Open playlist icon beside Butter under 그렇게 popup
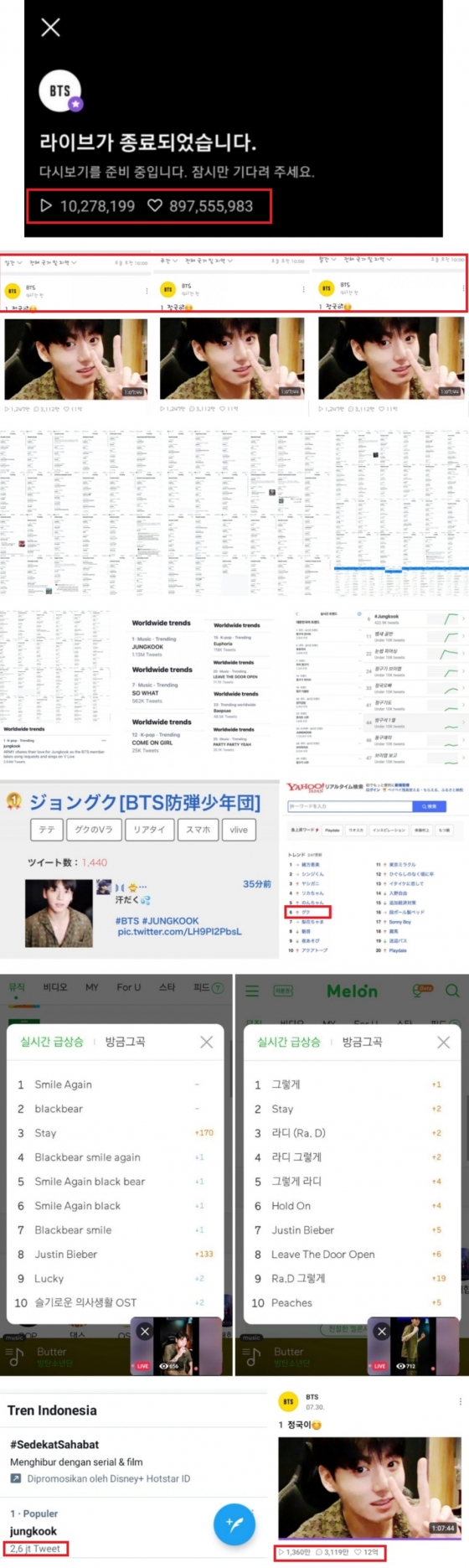The width and height of the screenshot is (469, 1568). coord(251,1358)
